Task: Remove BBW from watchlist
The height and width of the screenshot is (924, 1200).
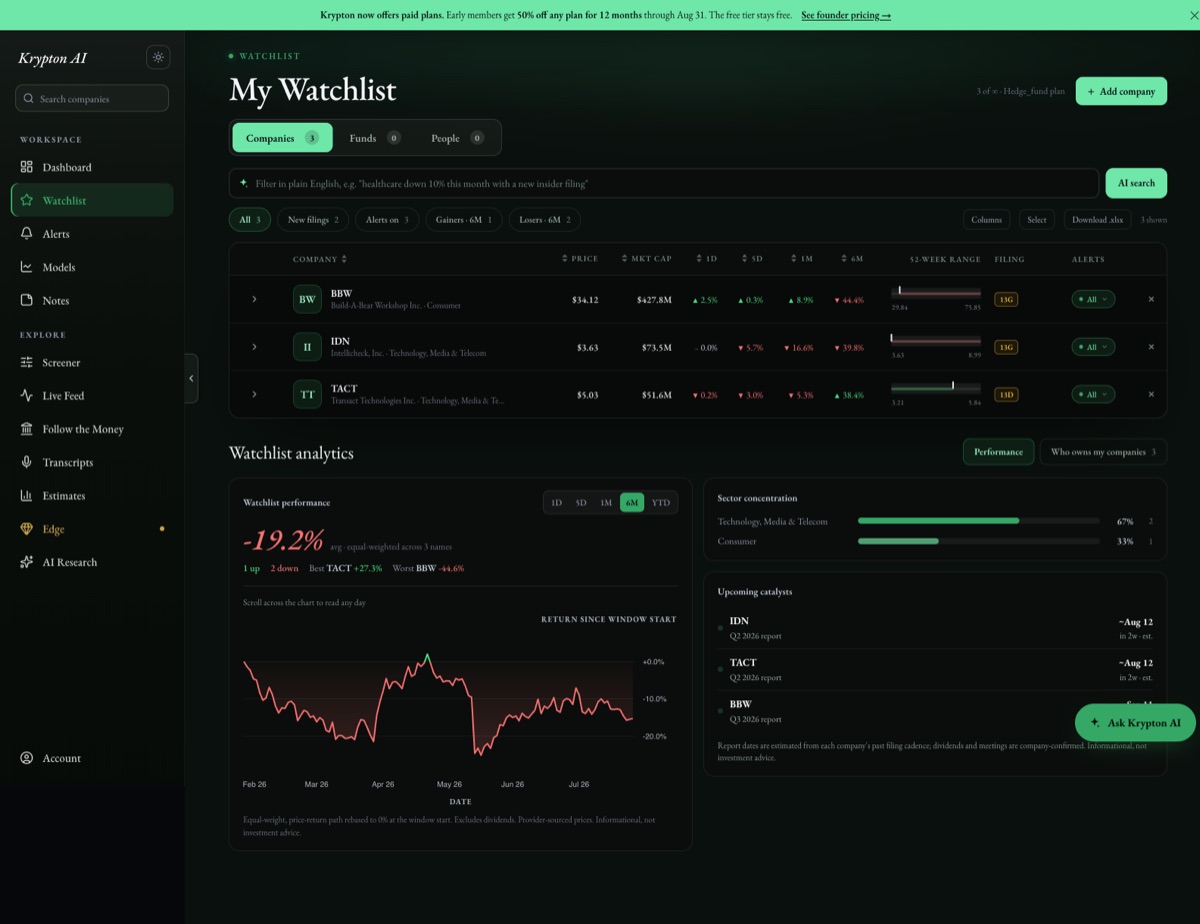Action: pyautogui.click(x=1151, y=299)
